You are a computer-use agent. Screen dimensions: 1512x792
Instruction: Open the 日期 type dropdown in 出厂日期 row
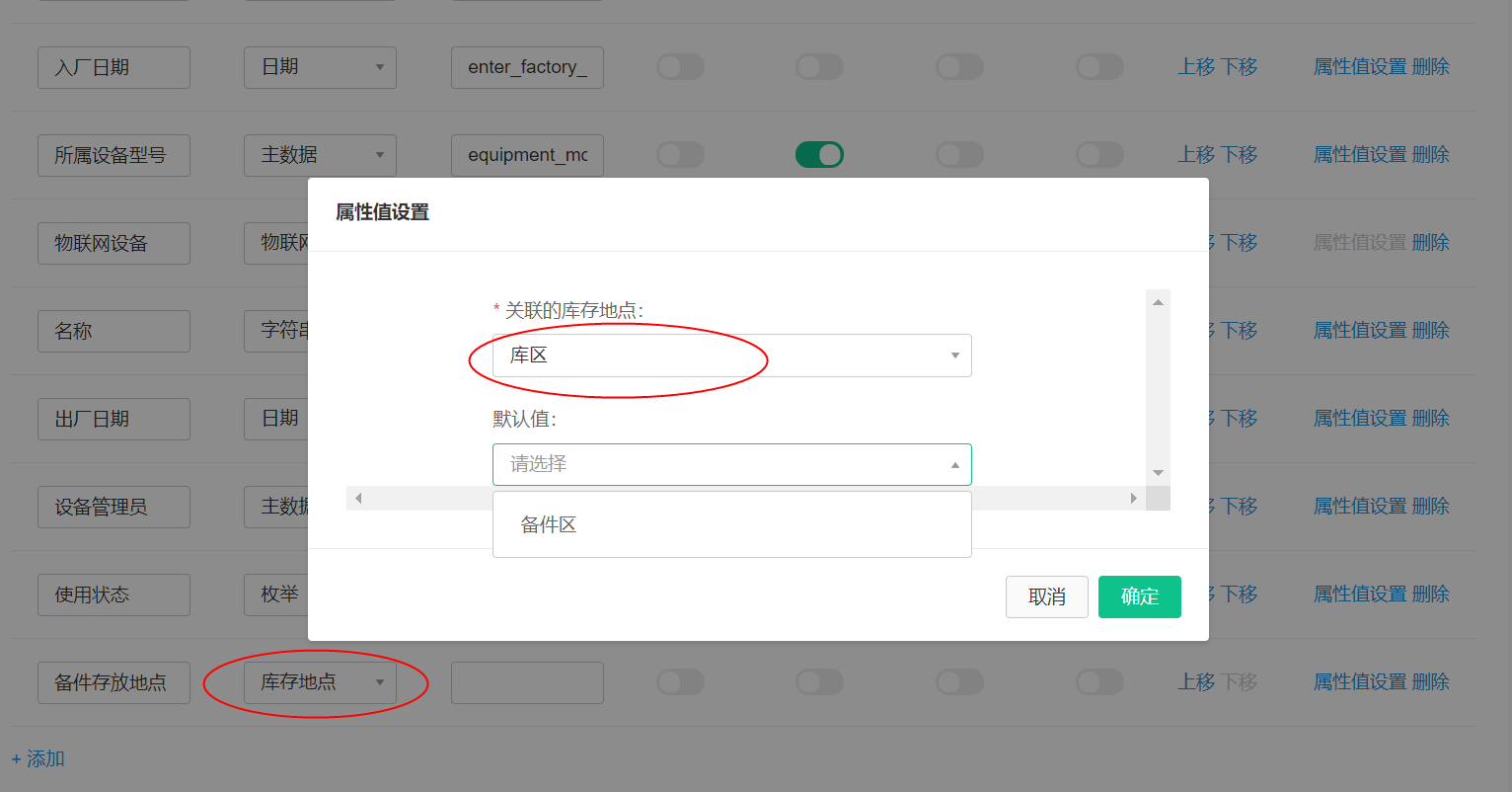point(276,419)
